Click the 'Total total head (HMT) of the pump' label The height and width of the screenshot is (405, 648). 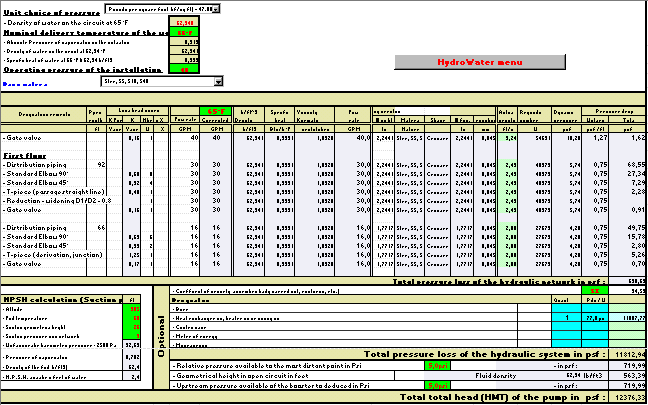pos(503,397)
